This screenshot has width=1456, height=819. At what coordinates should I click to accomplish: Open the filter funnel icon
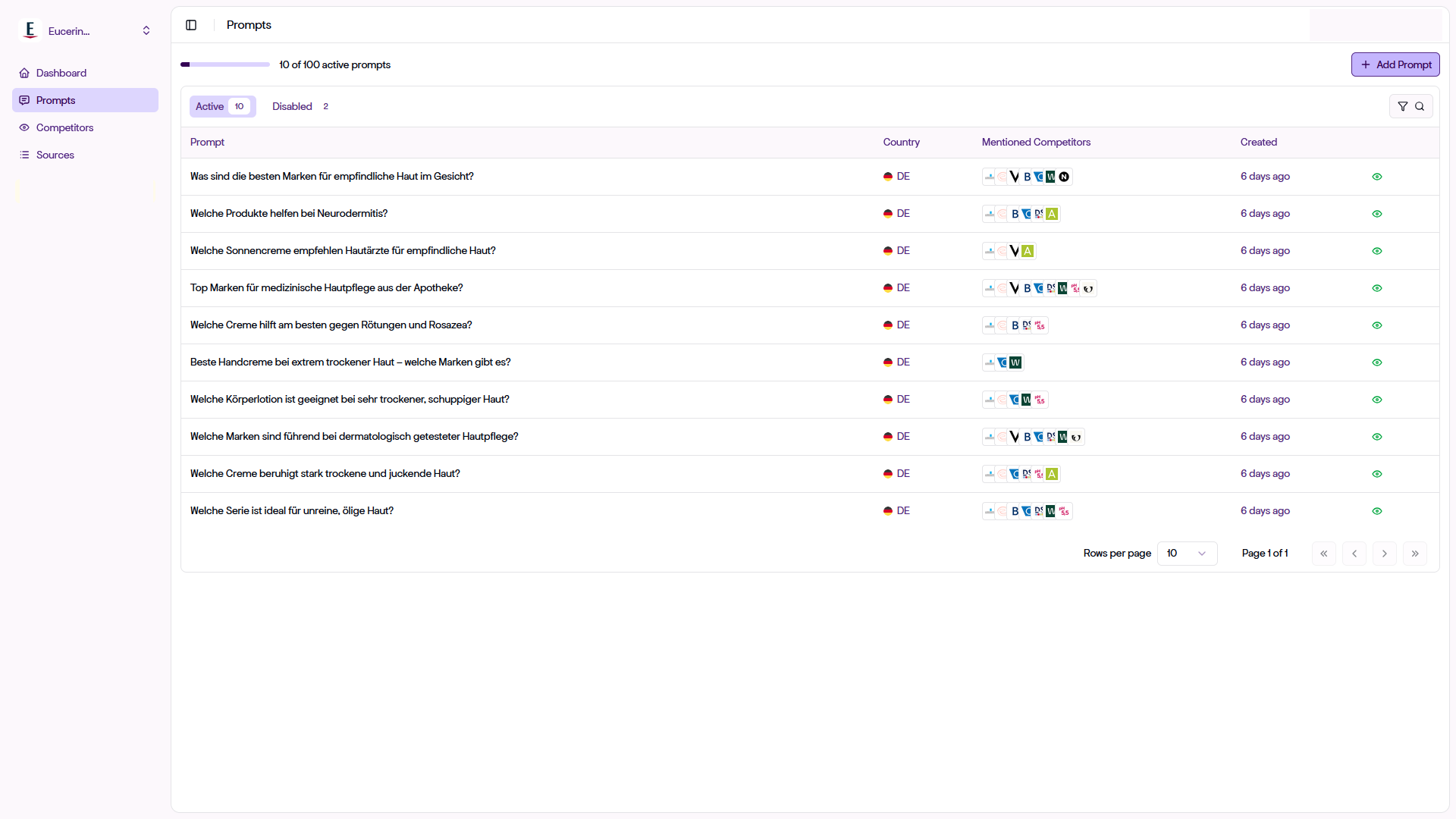[1403, 107]
